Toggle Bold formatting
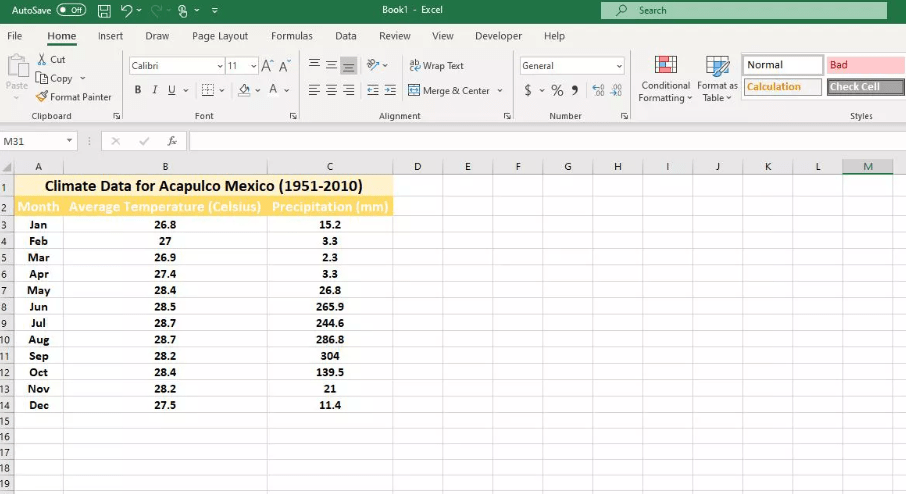Screen dimensions: 906x494 pyautogui.click(x=138, y=90)
